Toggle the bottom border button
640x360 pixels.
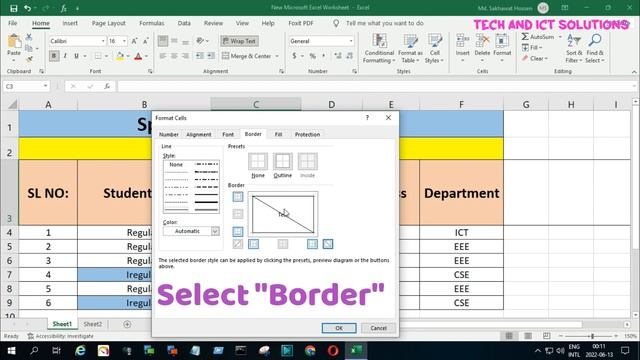(x=238, y=231)
